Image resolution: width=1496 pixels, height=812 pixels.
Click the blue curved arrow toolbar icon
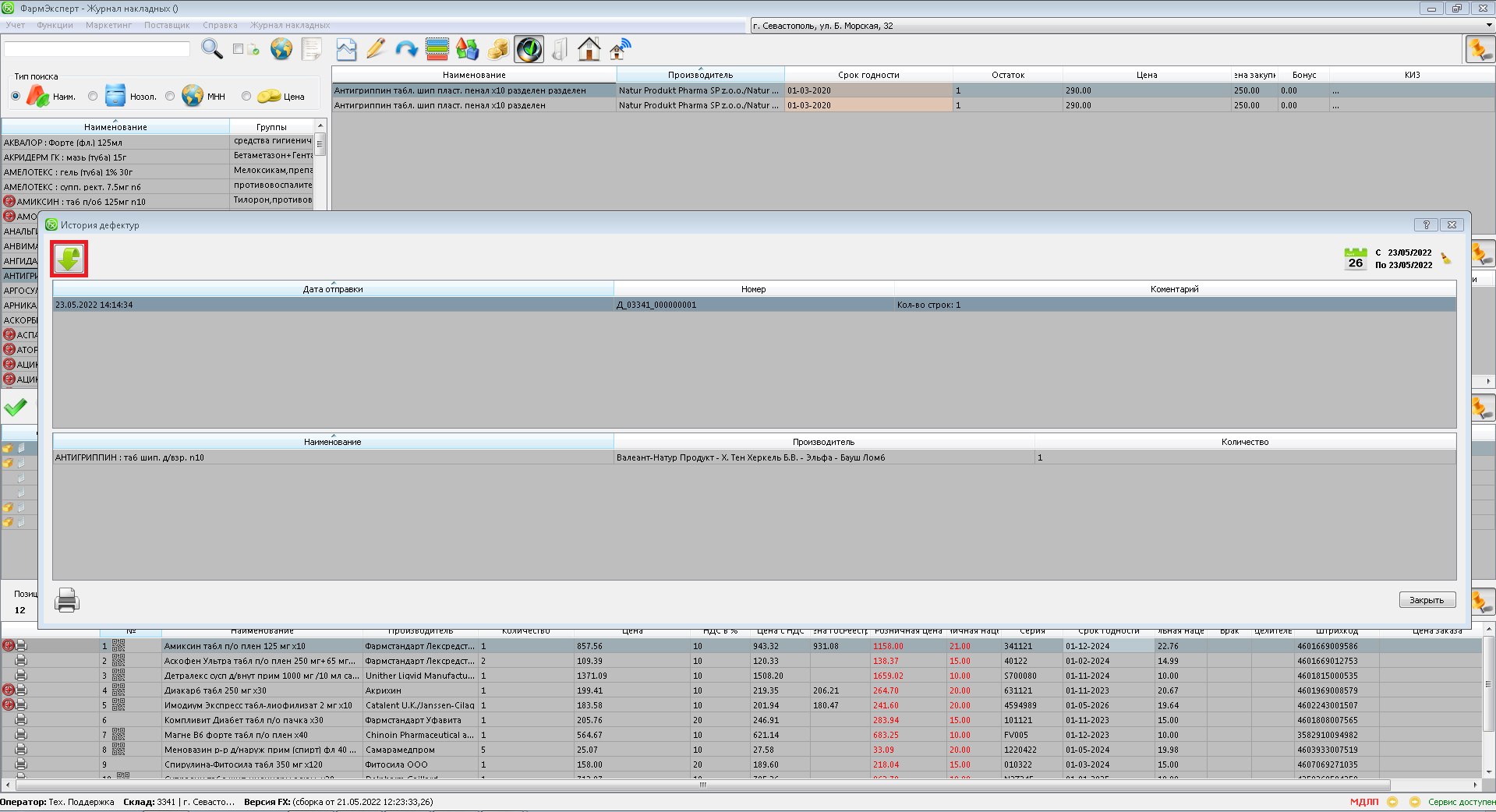(x=406, y=49)
